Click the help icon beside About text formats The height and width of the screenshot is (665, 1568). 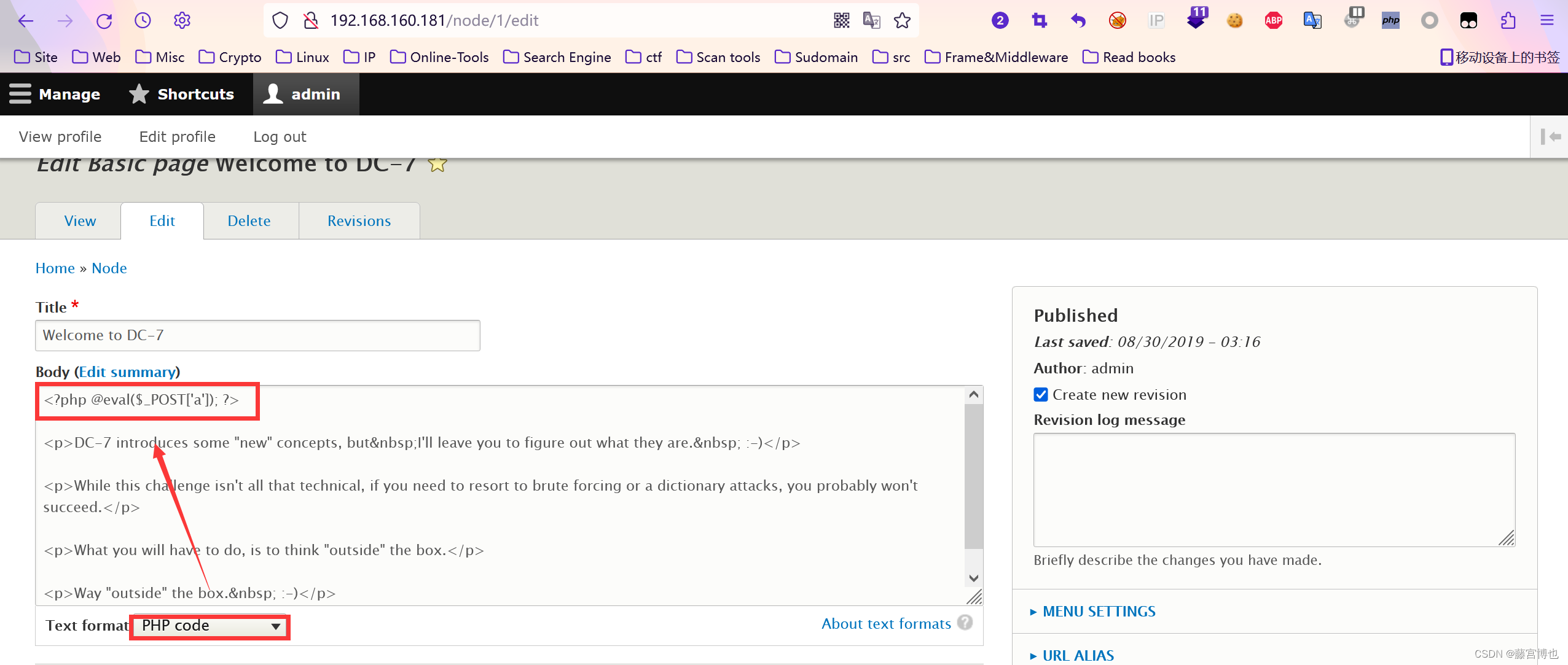965,623
